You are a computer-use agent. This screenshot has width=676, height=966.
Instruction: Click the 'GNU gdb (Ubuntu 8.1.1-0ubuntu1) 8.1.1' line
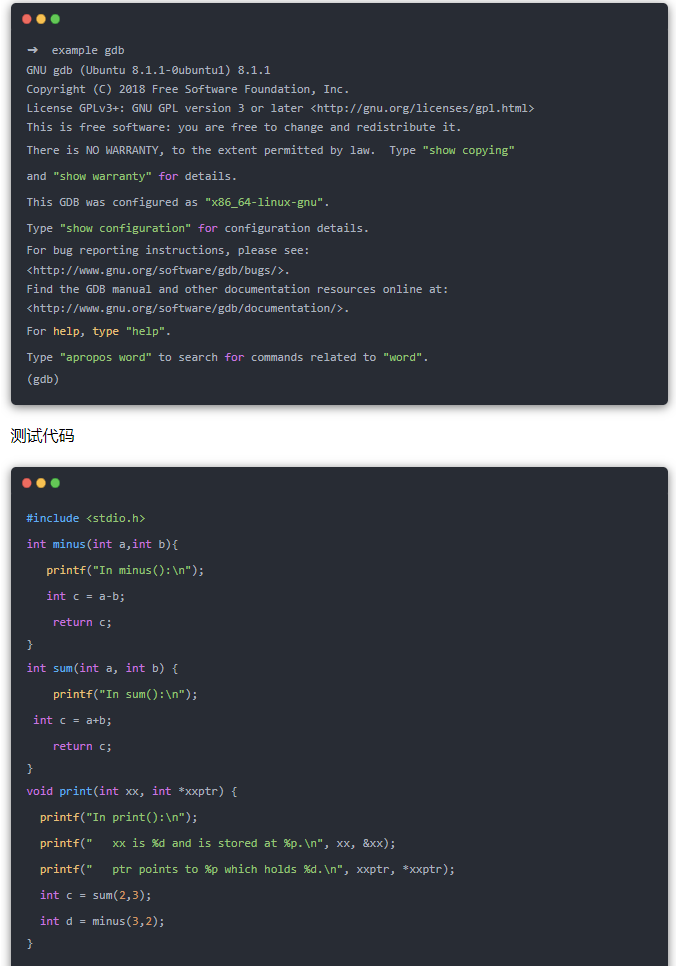tap(149, 70)
